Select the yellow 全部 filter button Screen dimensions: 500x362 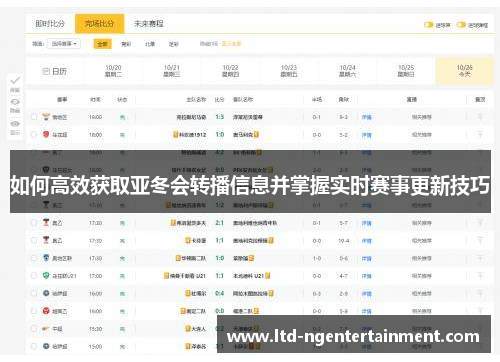pyautogui.click(x=102, y=44)
